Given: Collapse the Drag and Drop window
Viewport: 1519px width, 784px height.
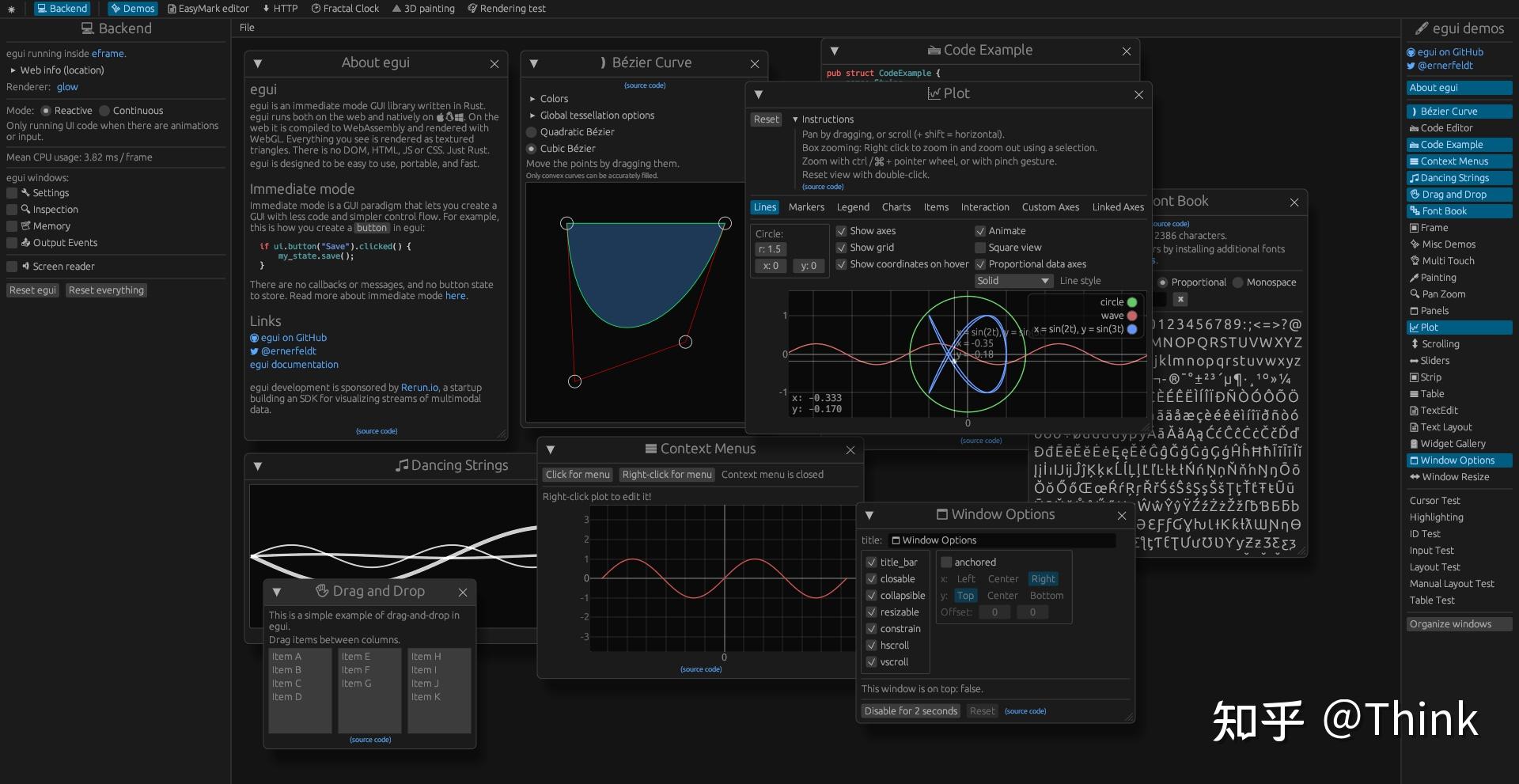Looking at the screenshot, I should [277, 592].
